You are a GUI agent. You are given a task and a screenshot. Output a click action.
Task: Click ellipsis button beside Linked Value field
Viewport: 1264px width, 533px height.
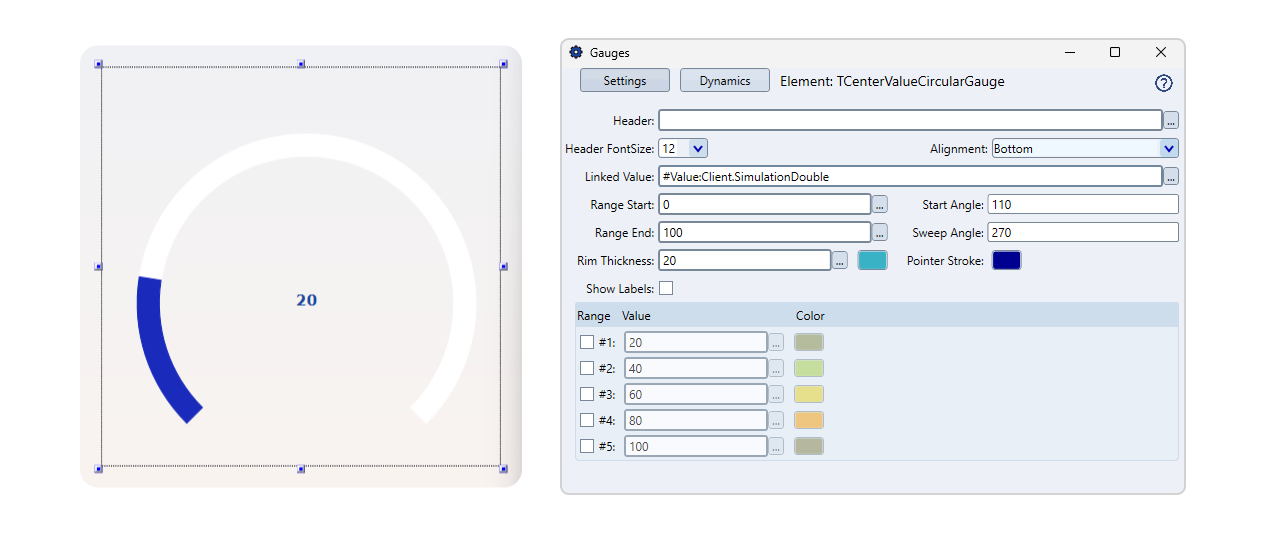pos(1171,177)
